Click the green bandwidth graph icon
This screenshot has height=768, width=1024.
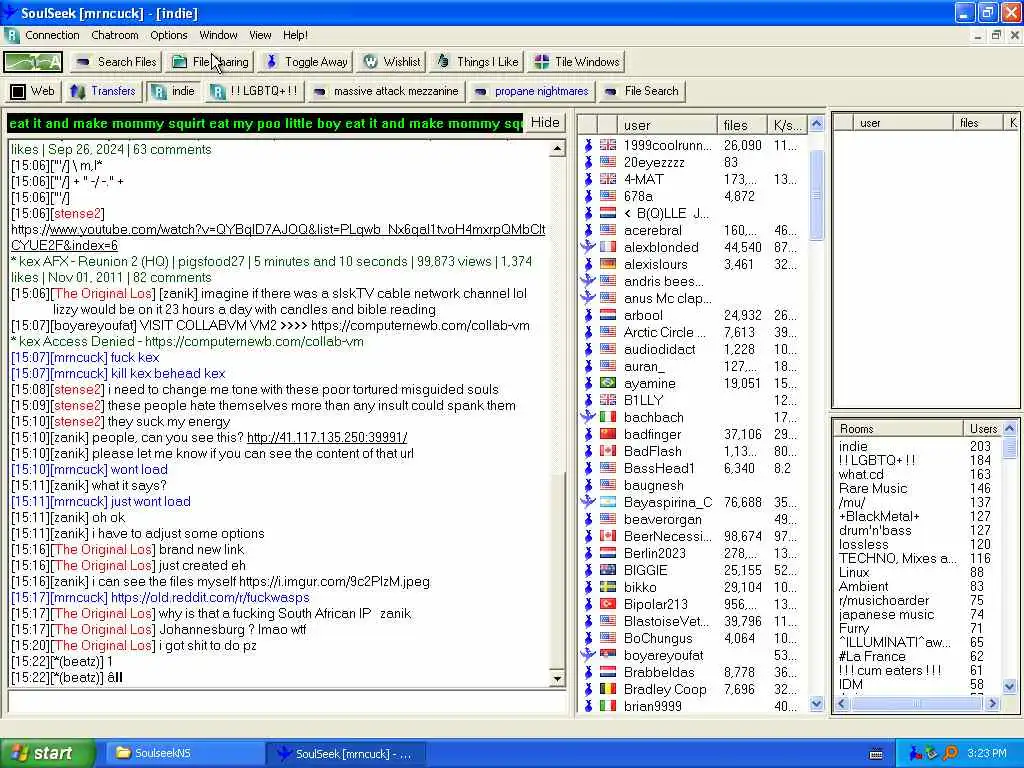(x=33, y=62)
